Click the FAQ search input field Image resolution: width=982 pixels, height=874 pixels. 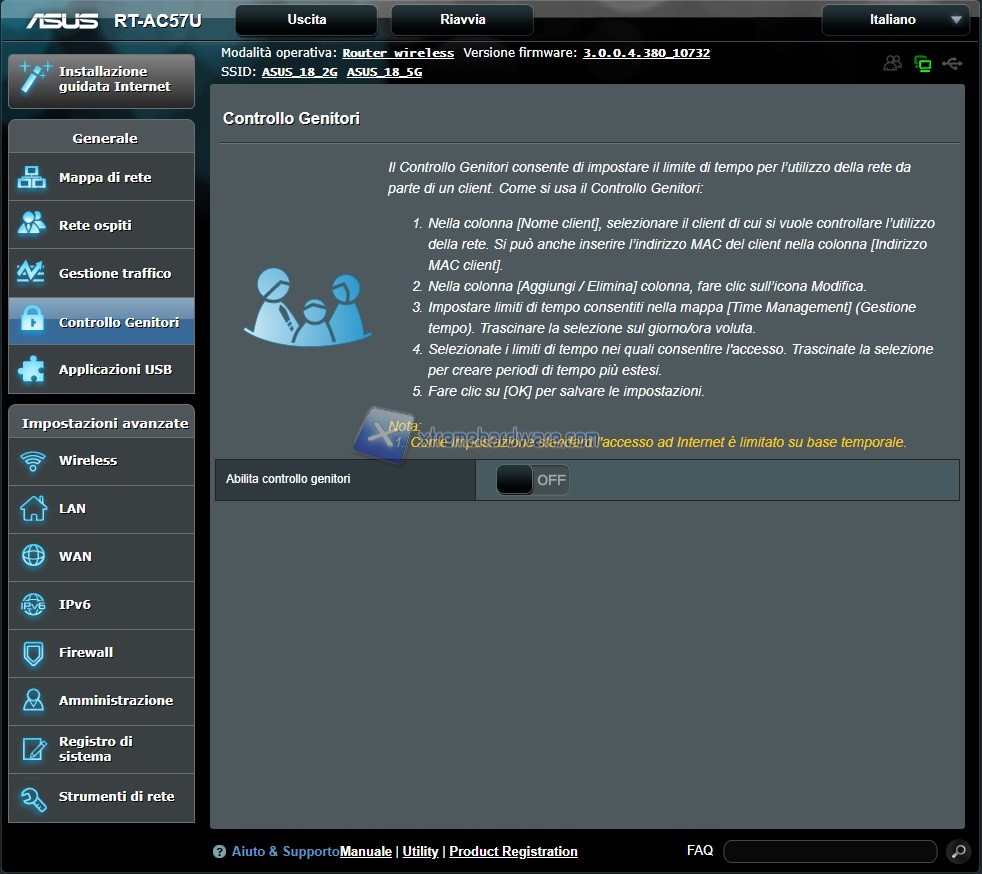[x=829, y=852]
